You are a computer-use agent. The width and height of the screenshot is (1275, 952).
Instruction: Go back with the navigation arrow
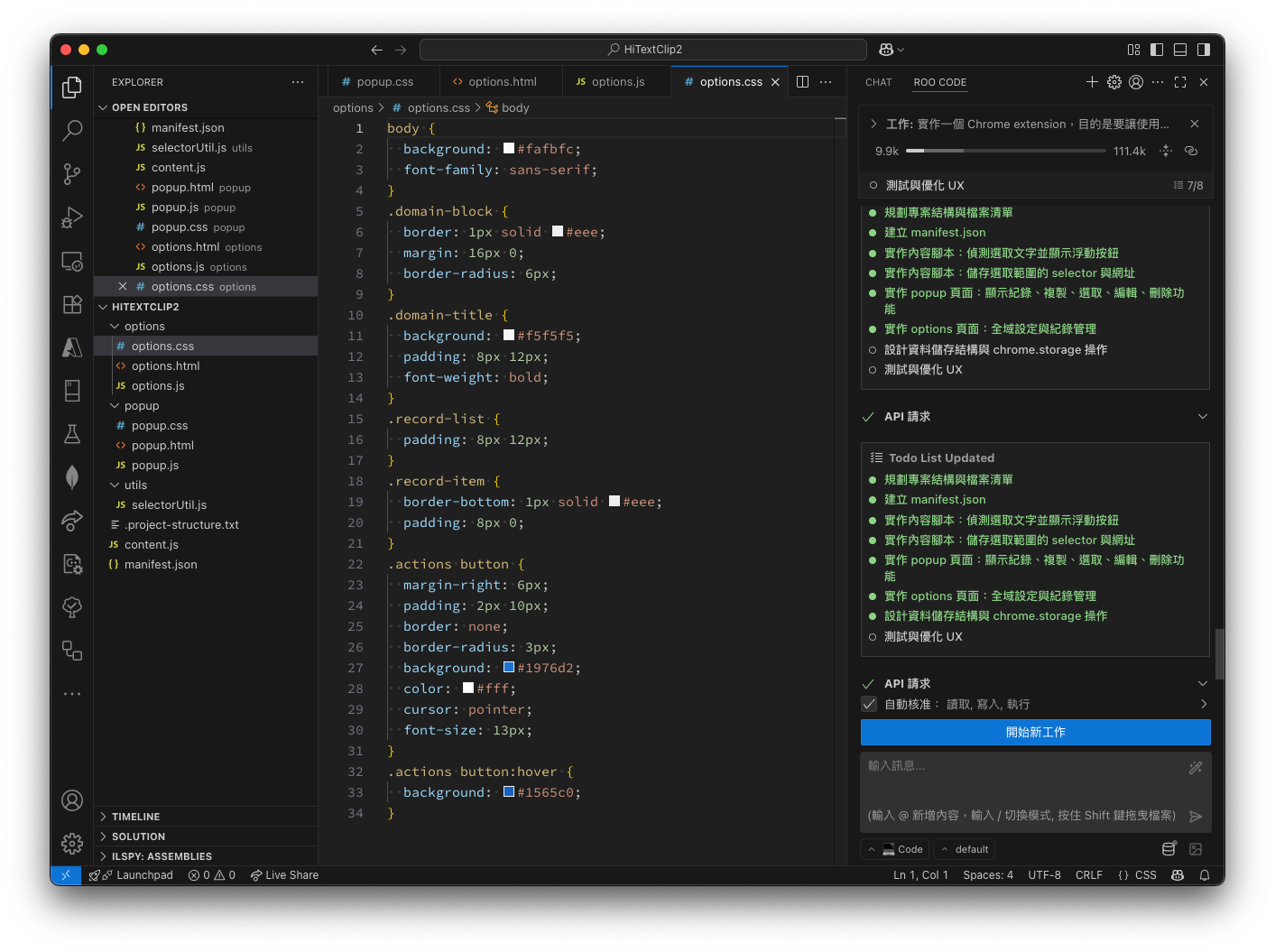pos(377,50)
